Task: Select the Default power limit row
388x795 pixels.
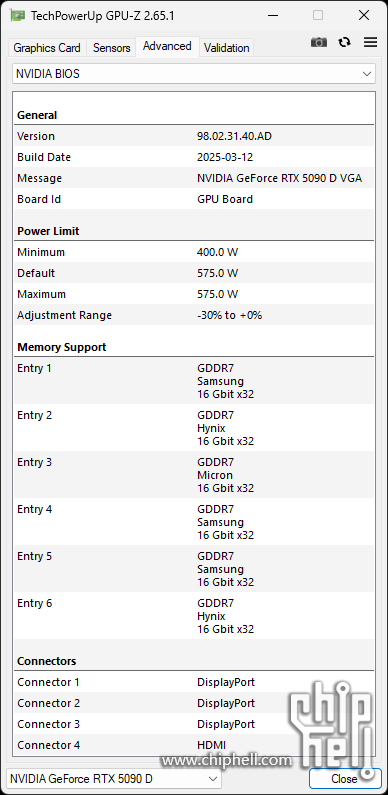Action: (194, 273)
